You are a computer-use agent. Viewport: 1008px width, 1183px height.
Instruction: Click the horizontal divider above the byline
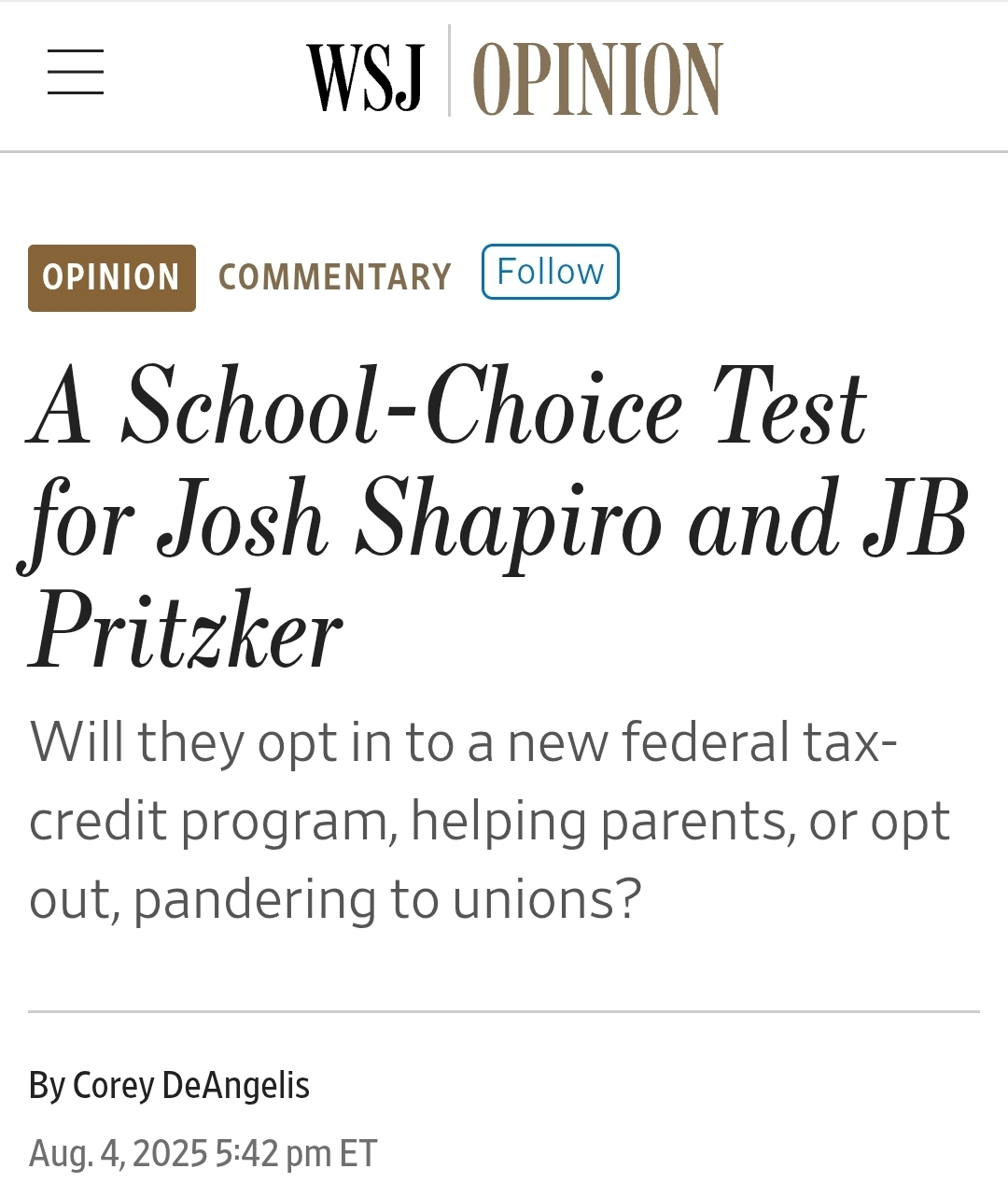504,1011
